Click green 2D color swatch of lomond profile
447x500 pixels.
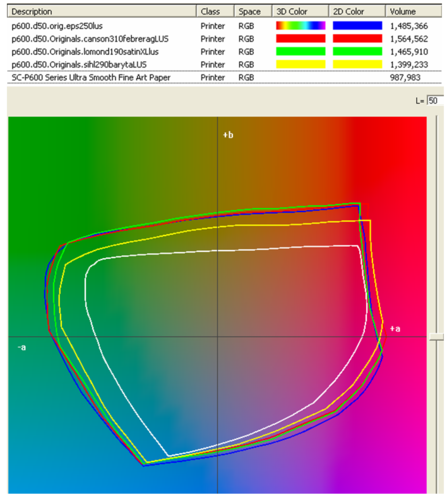[357, 52]
